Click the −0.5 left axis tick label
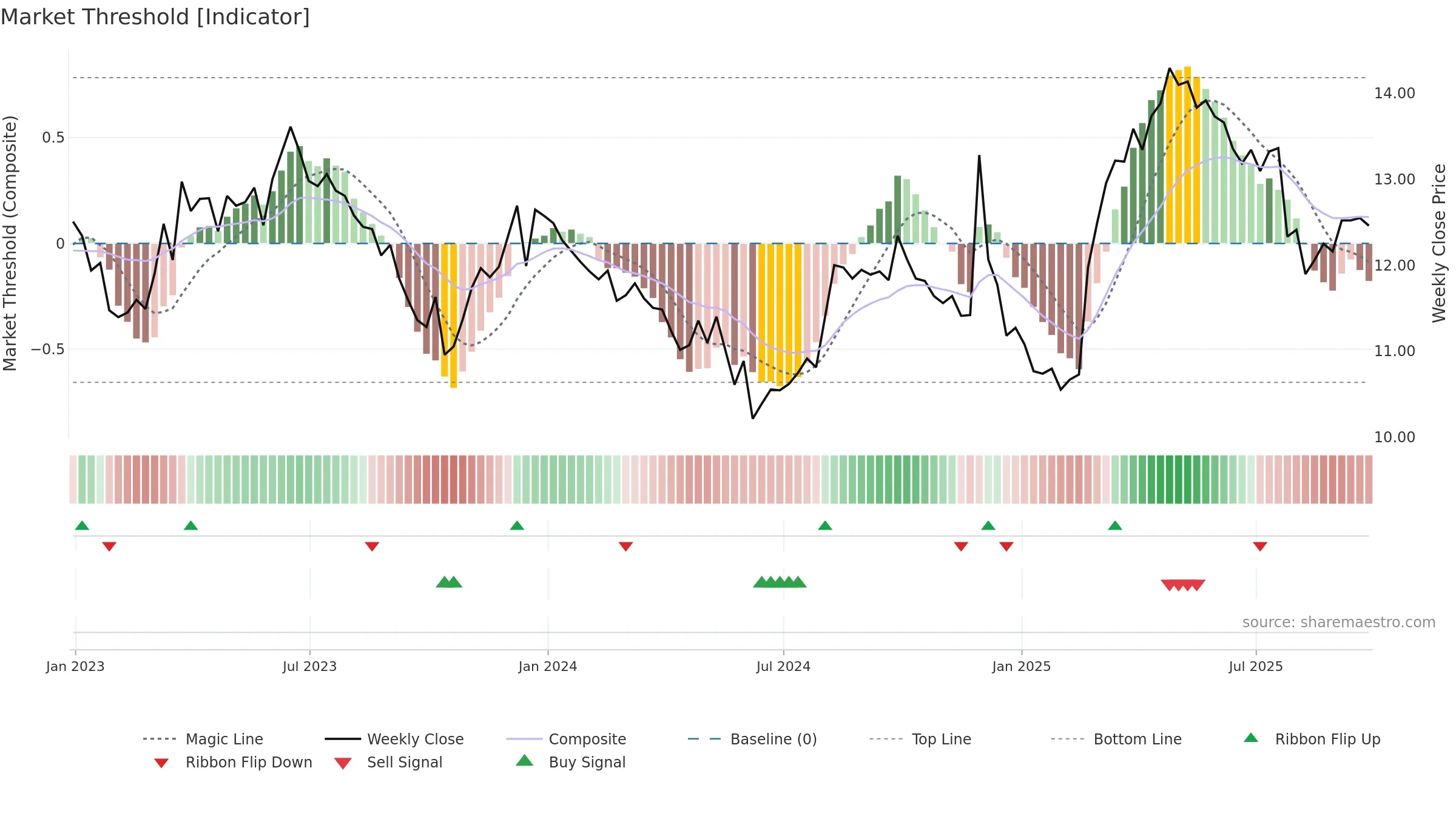Viewport: 1456px width, 819px height. coord(48,349)
